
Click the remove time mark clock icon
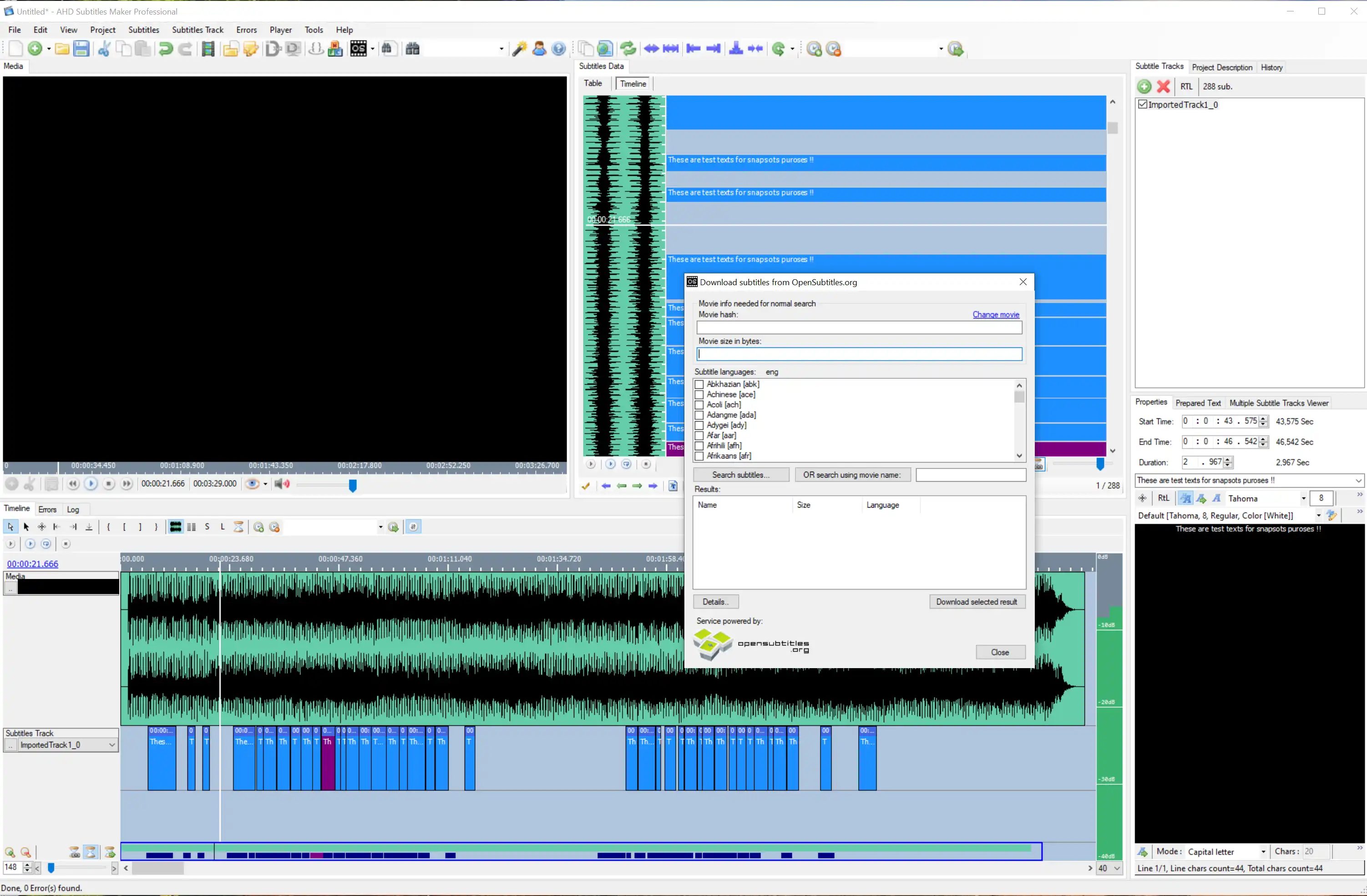[833, 49]
